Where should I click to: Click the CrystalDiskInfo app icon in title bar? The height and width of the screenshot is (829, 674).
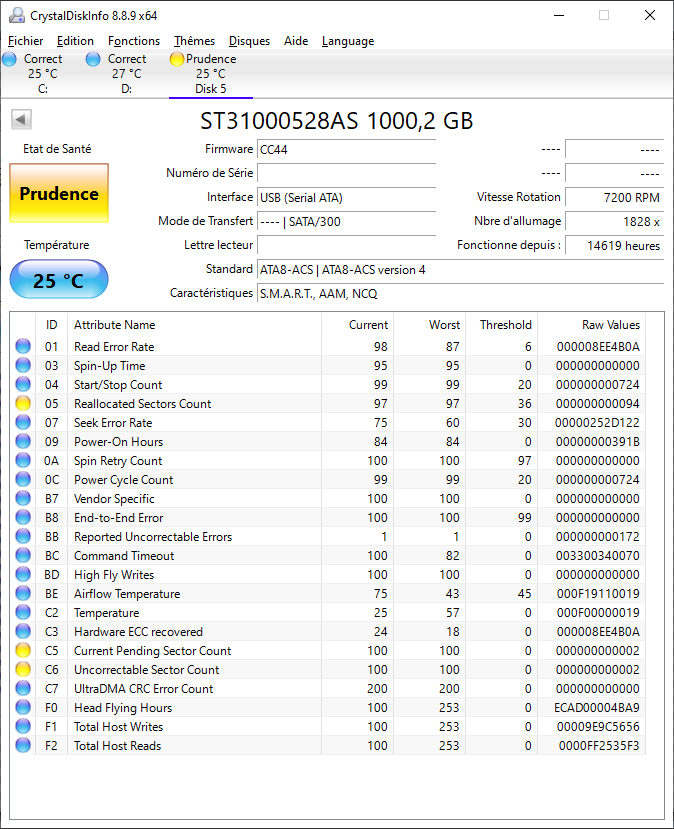coord(16,15)
